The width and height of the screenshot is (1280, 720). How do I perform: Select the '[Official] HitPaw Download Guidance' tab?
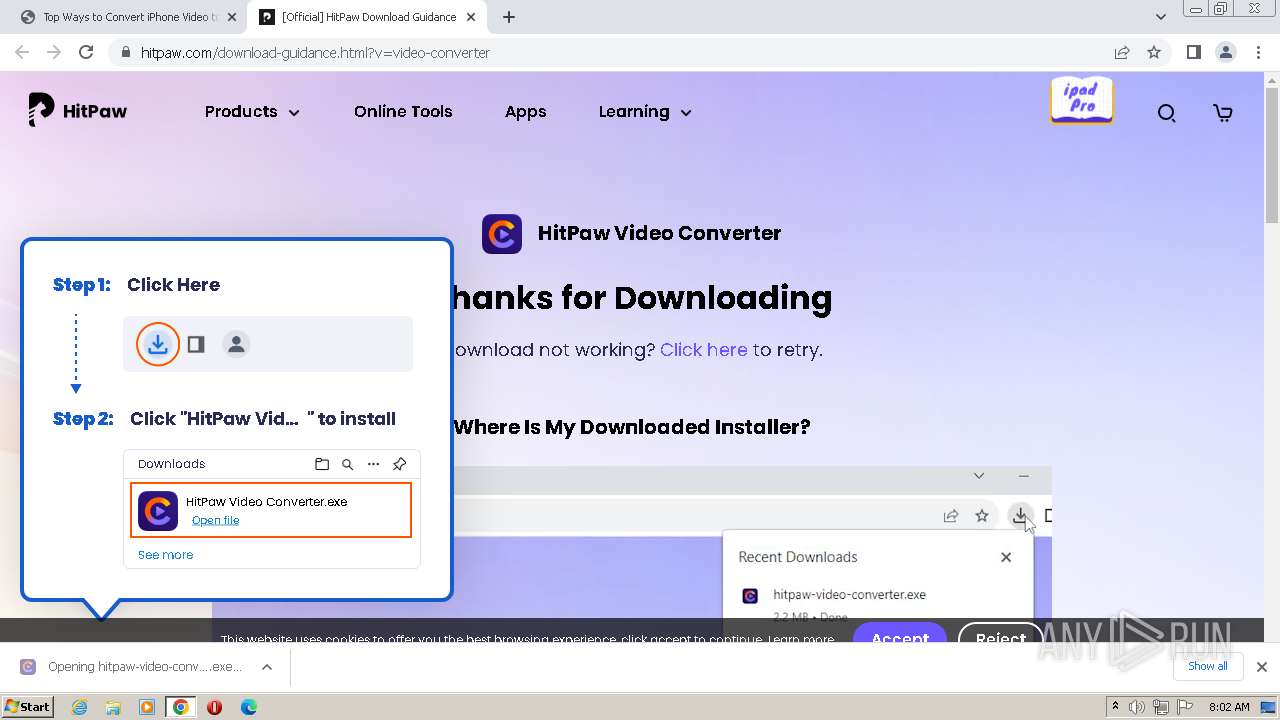click(x=366, y=17)
